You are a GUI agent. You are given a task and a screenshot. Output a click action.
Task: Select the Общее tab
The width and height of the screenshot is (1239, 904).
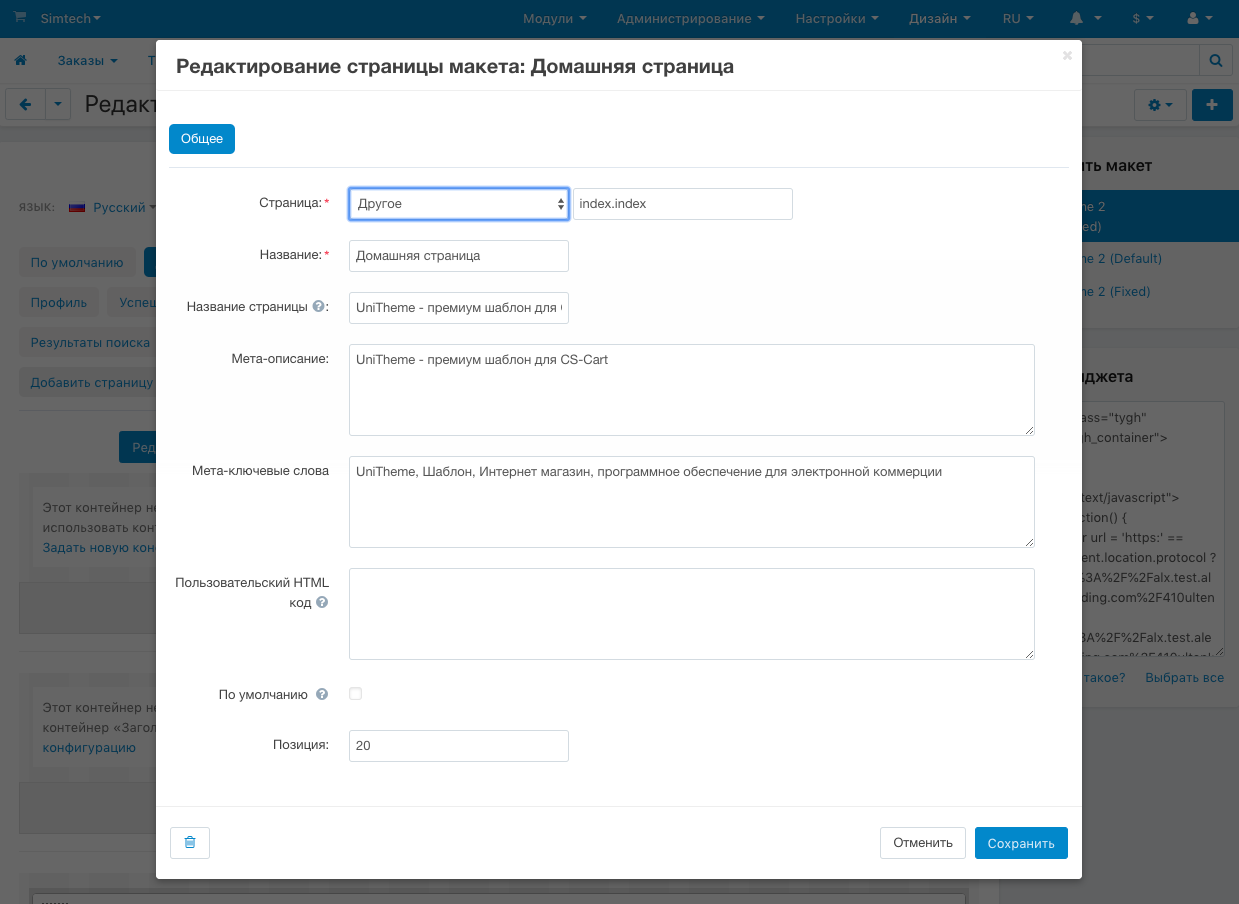[x=202, y=139]
